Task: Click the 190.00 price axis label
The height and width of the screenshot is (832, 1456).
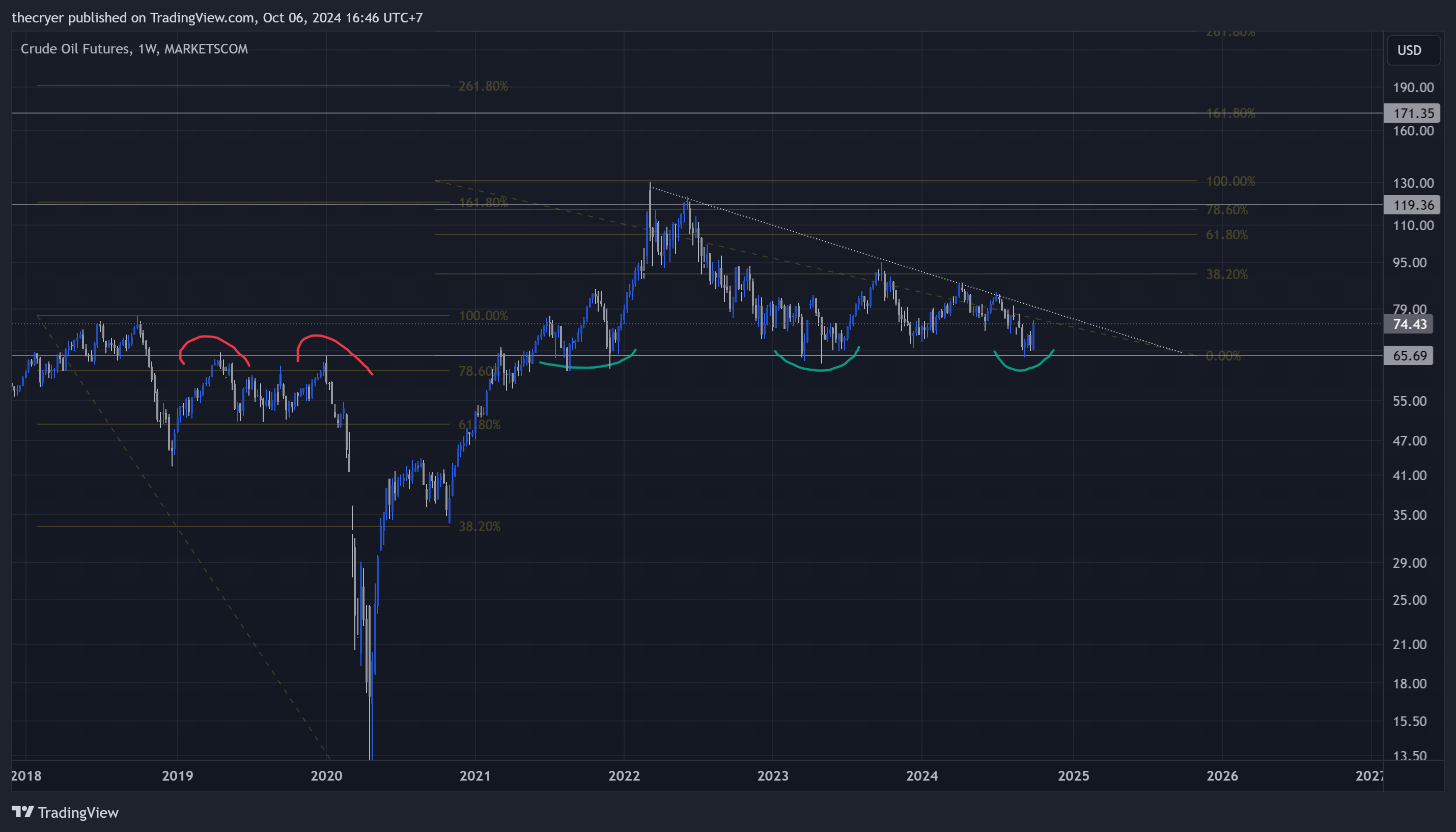Action: tap(1413, 88)
